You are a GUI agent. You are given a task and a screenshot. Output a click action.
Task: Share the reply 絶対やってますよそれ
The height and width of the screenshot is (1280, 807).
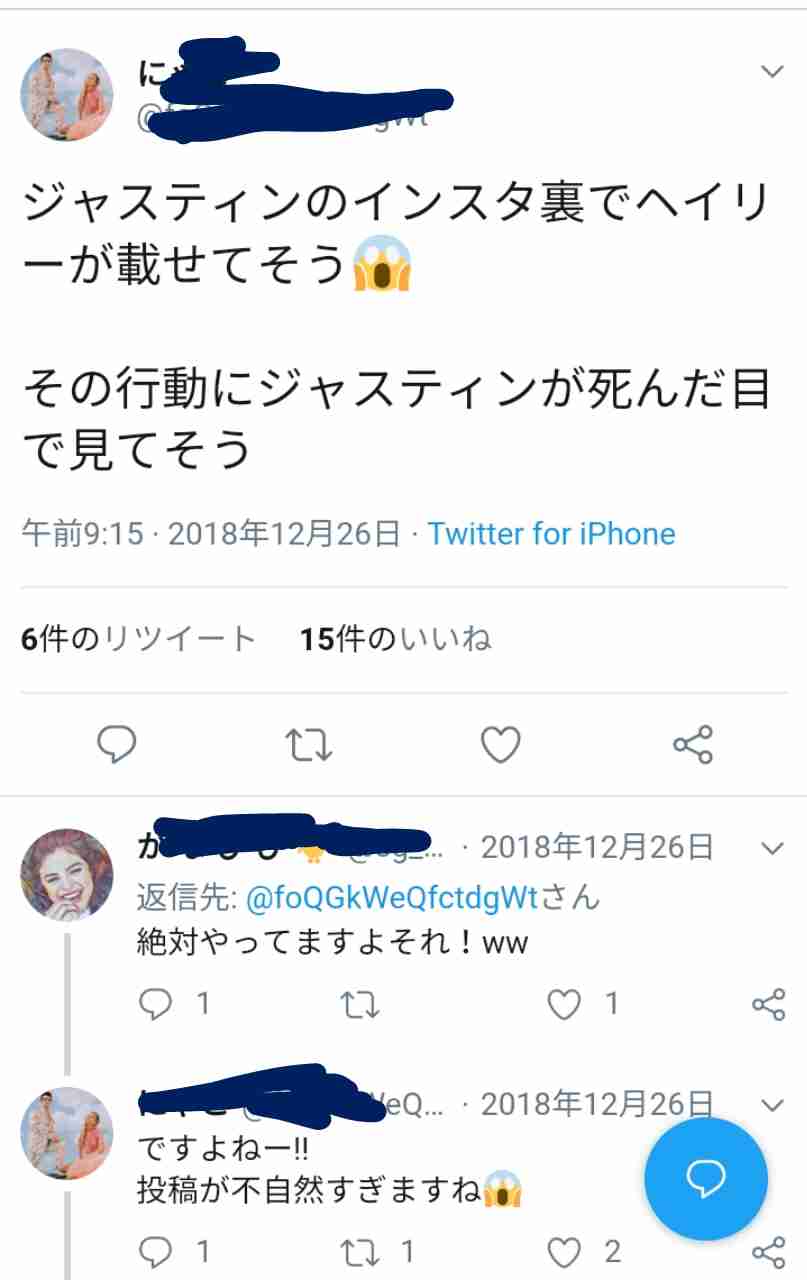768,1004
